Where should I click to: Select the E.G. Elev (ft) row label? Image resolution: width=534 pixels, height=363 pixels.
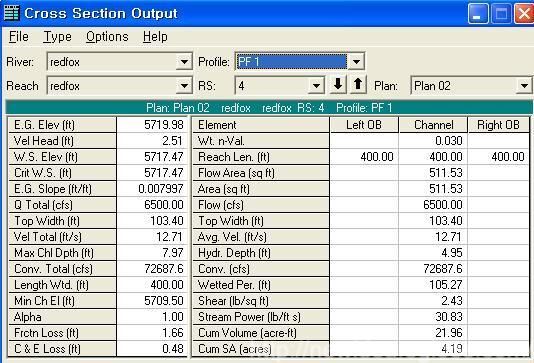pos(62,125)
